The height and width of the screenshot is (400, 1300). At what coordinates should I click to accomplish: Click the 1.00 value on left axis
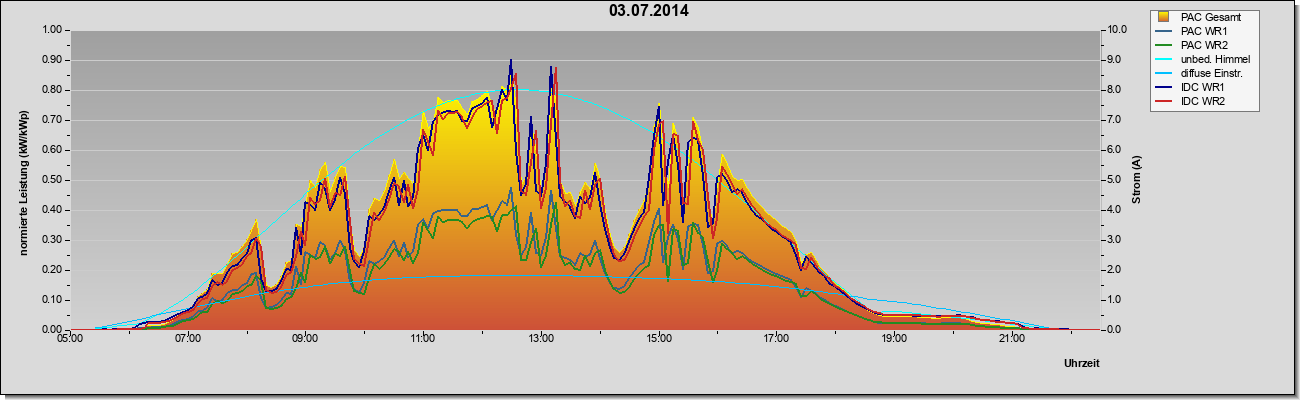(x=52, y=30)
